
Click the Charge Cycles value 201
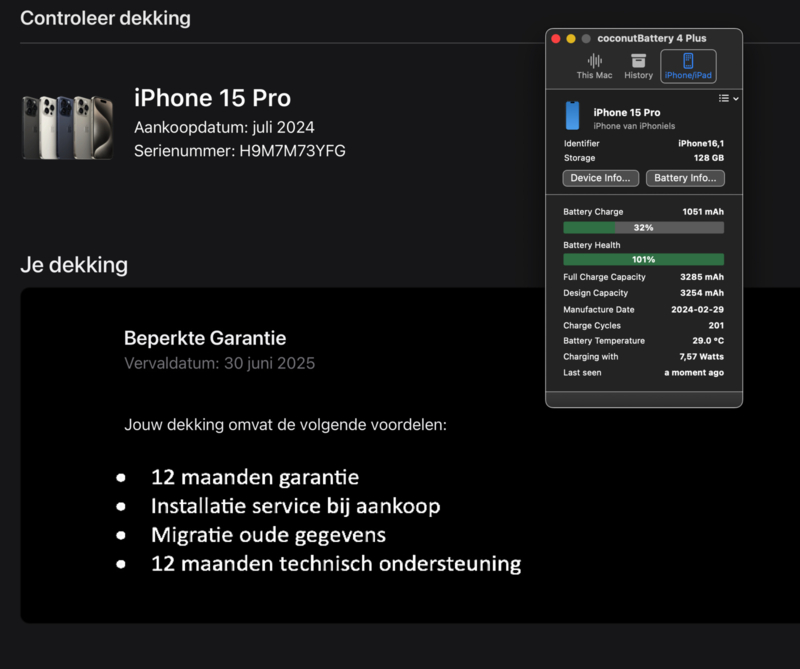tap(716, 326)
